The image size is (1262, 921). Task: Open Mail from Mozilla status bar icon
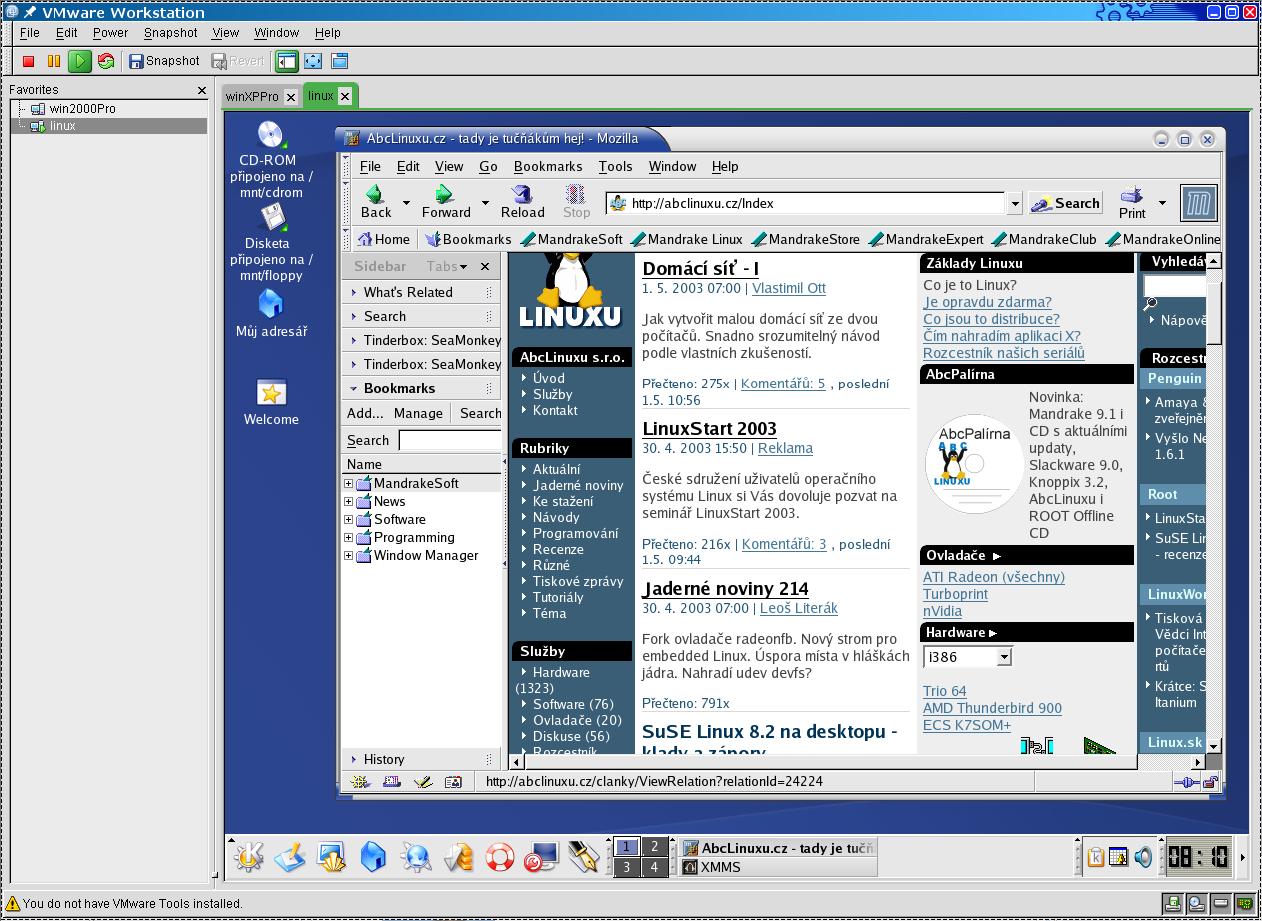coord(391,782)
